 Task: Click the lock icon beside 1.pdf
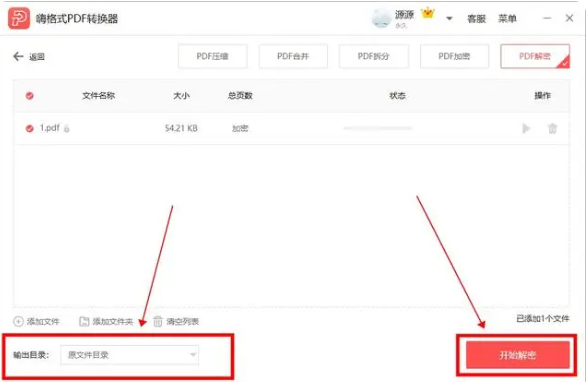point(67,129)
